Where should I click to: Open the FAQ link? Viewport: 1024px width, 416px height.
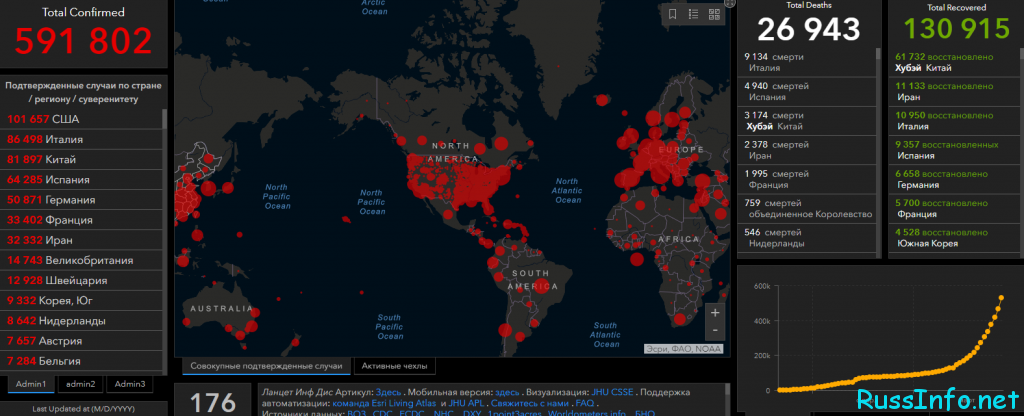click(584, 404)
